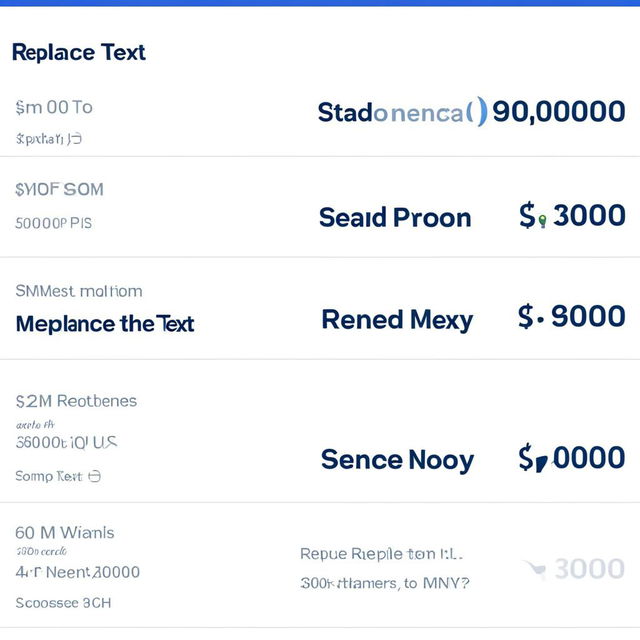Click the dark flag icon before 0000

(x=540, y=464)
